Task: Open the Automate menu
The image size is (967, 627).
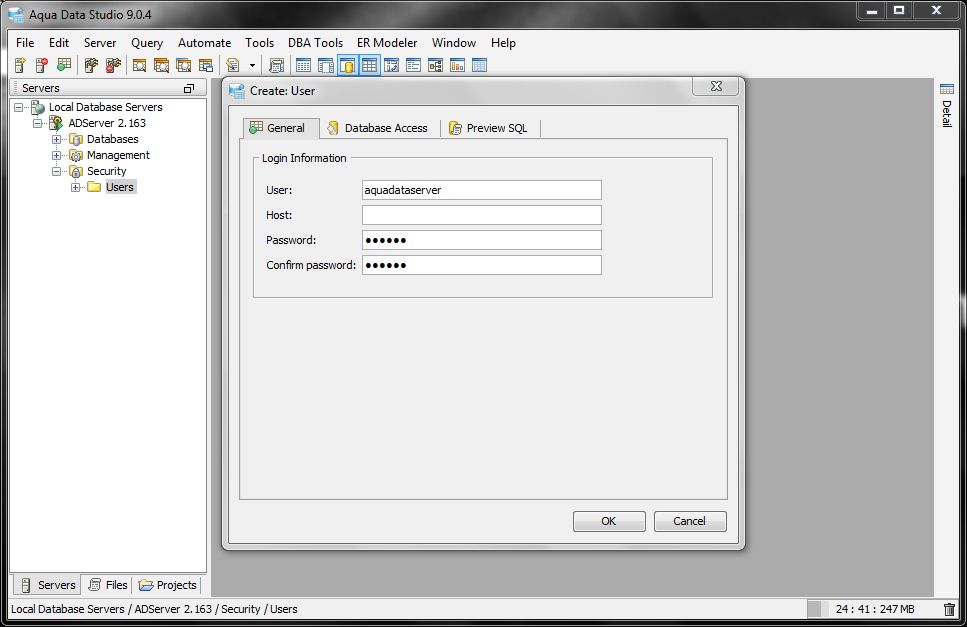Action: tap(204, 43)
